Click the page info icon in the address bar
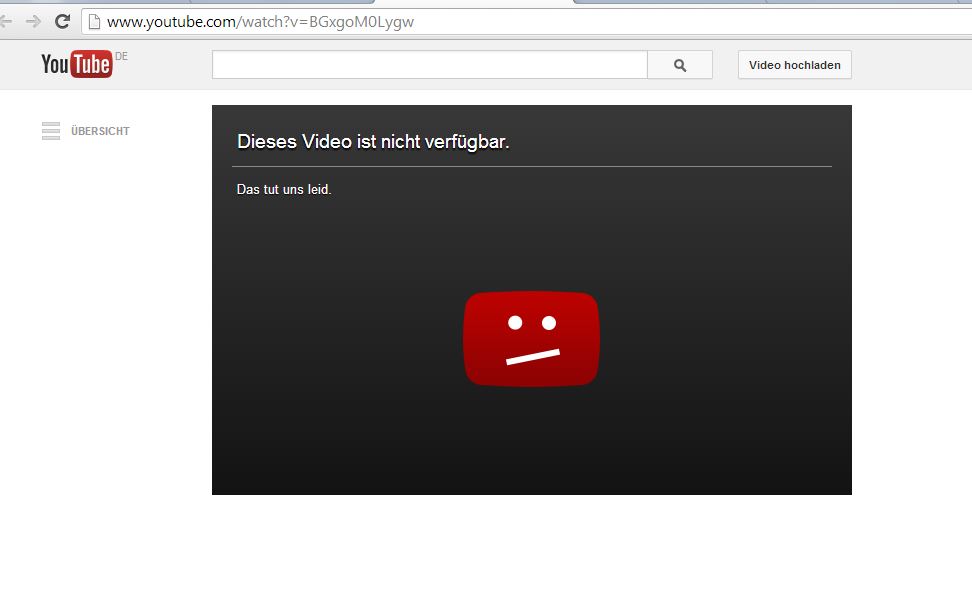 pos(95,21)
